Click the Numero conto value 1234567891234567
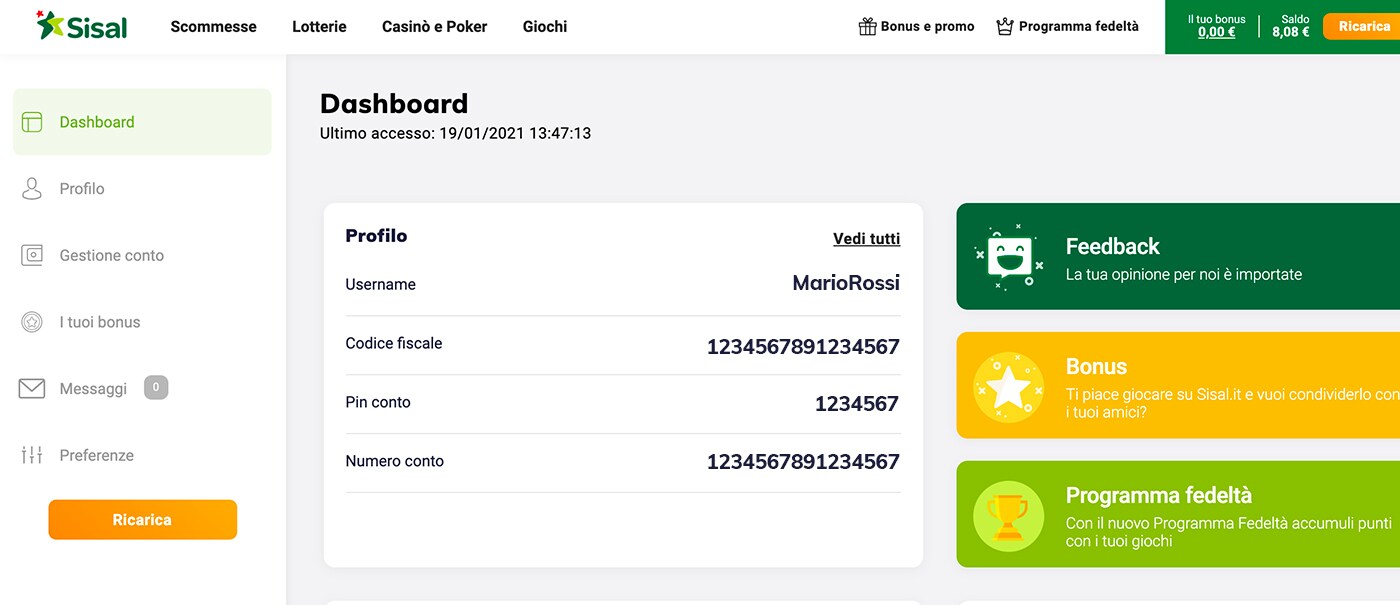 pos(803,462)
